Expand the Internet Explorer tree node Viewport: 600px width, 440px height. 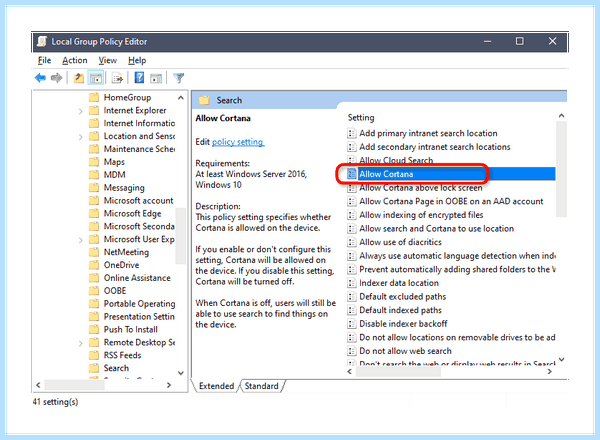coord(80,111)
